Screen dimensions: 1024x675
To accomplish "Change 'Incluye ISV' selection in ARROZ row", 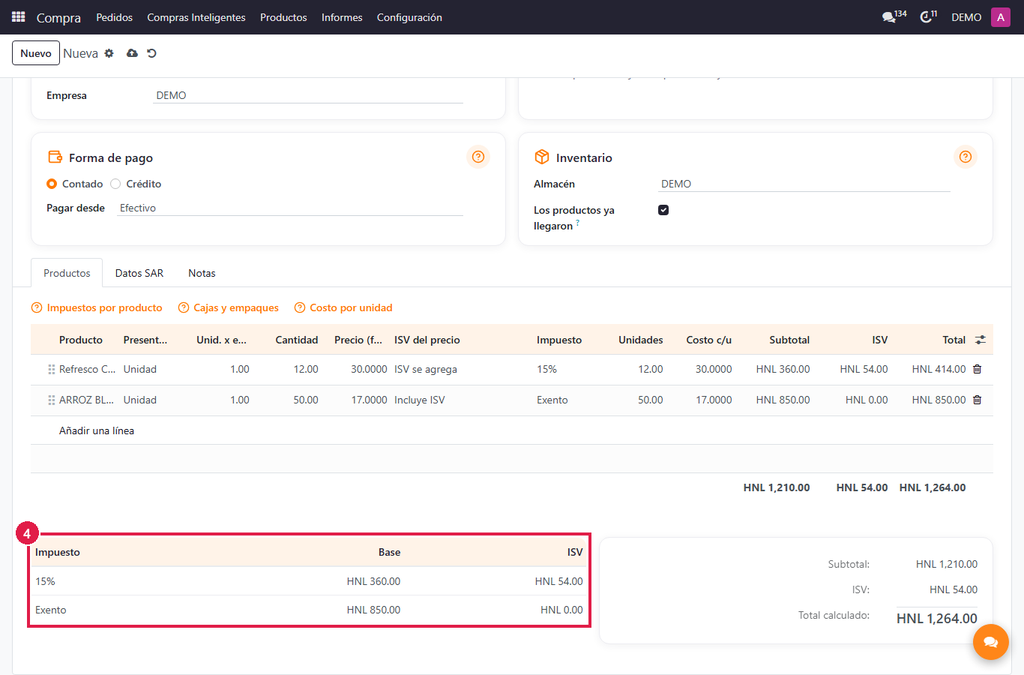I will [419, 400].
